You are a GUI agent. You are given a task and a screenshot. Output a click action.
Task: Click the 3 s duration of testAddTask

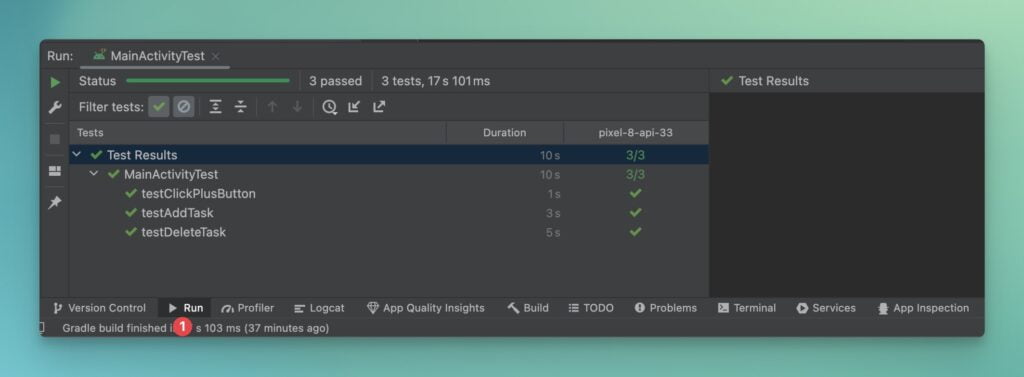click(x=553, y=213)
